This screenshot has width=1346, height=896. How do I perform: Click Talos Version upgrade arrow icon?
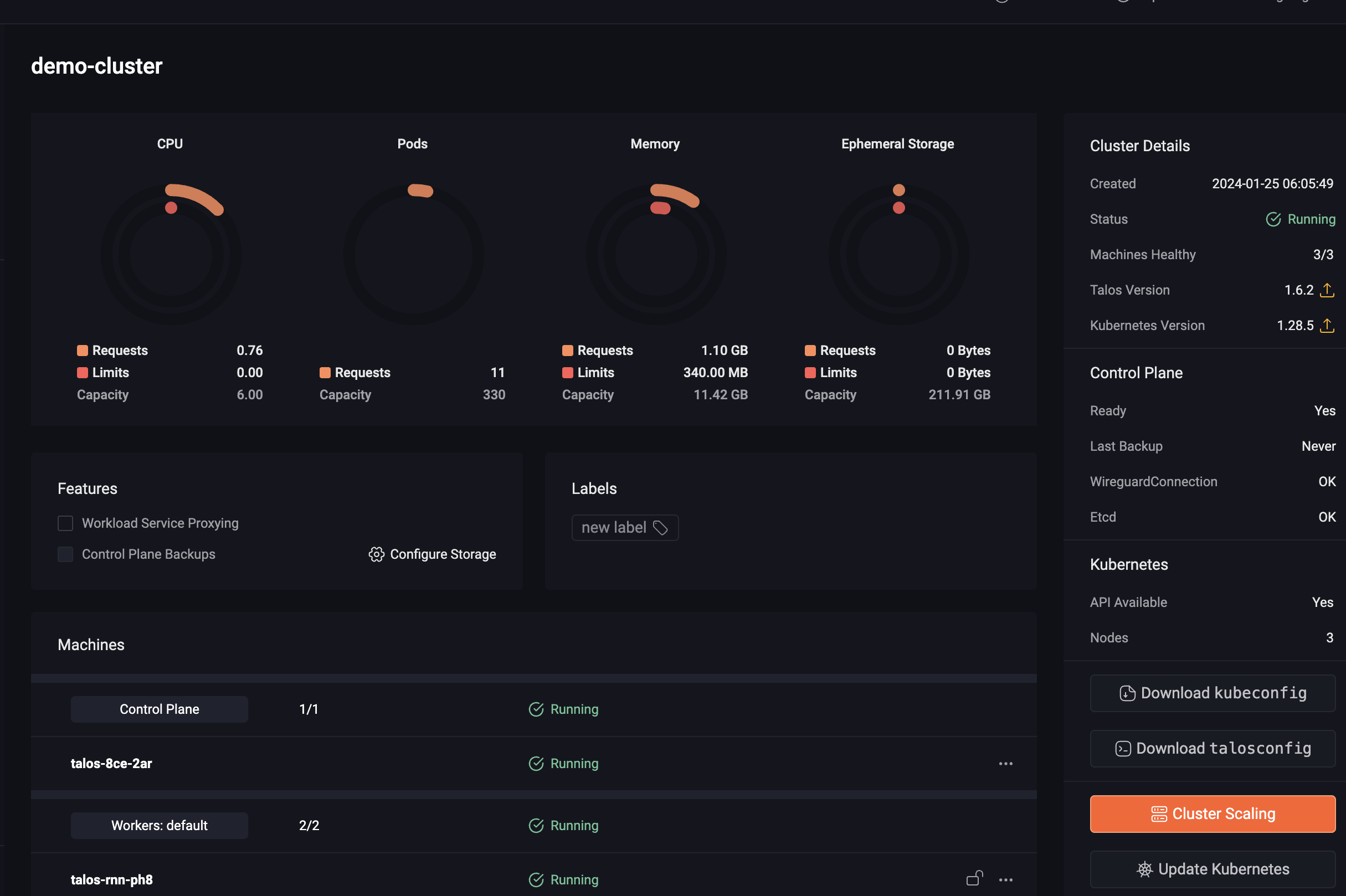(x=1327, y=290)
